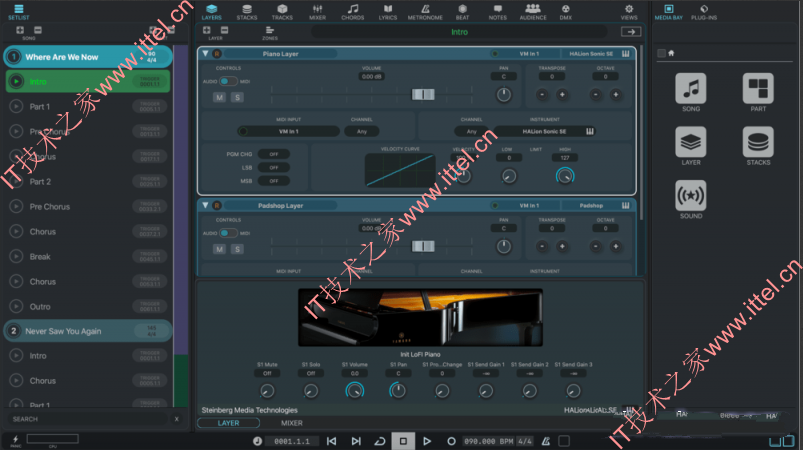Switch to the Layers tab
This screenshot has height=450, width=803.
pyautogui.click(x=212, y=12)
